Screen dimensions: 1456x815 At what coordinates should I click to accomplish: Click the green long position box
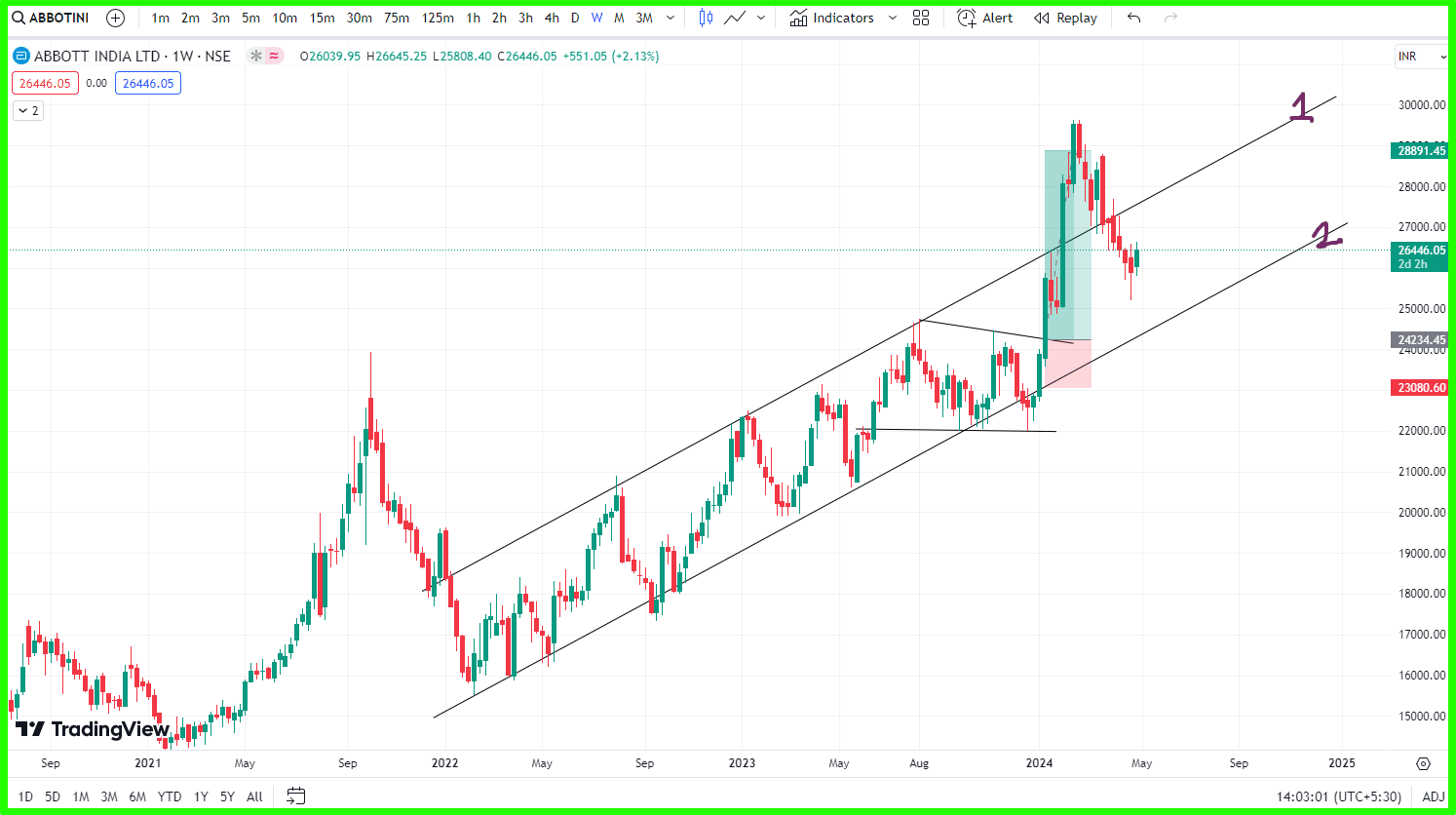1067,245
